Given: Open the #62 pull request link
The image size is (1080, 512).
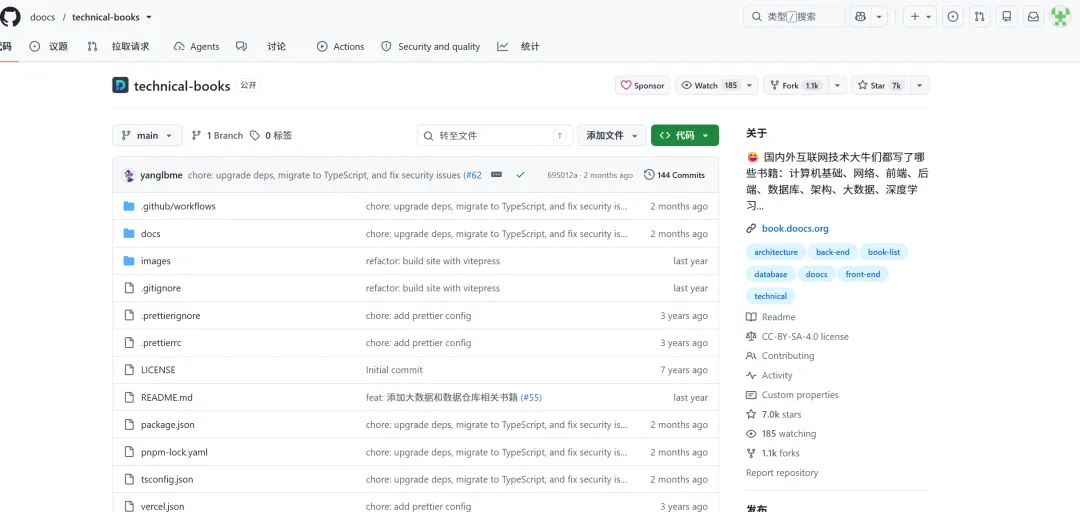Looking at the screenshot, I should [x=473, y=175].
